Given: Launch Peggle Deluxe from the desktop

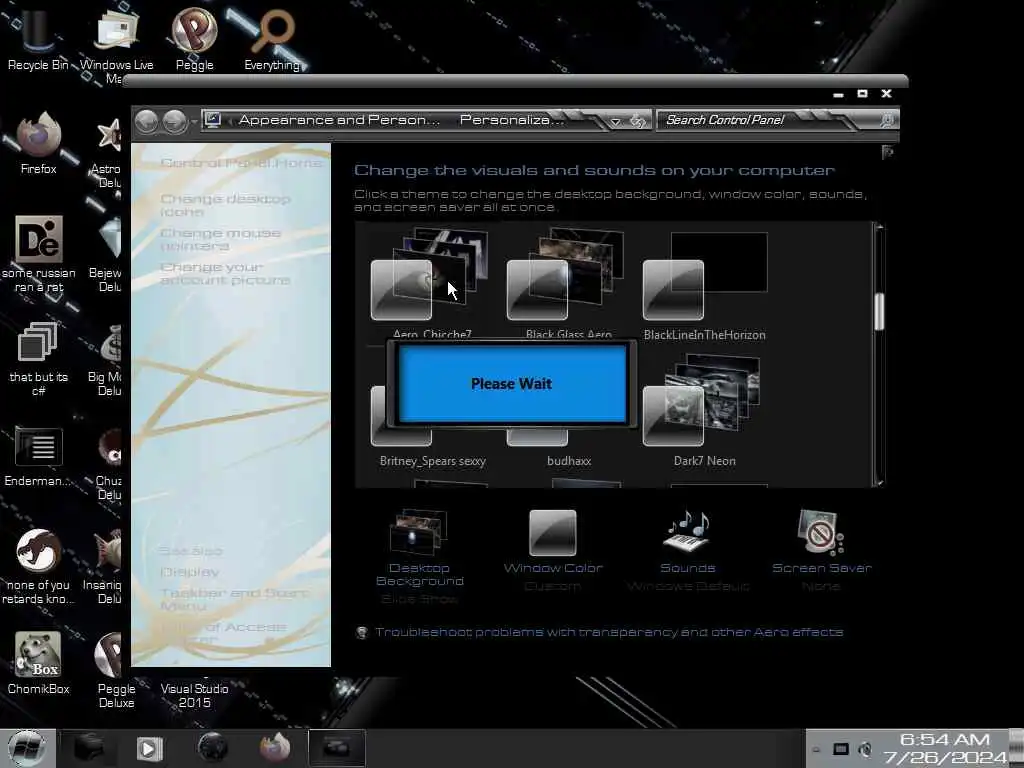Looking at the screenshot, I should [x=116, y=669].
